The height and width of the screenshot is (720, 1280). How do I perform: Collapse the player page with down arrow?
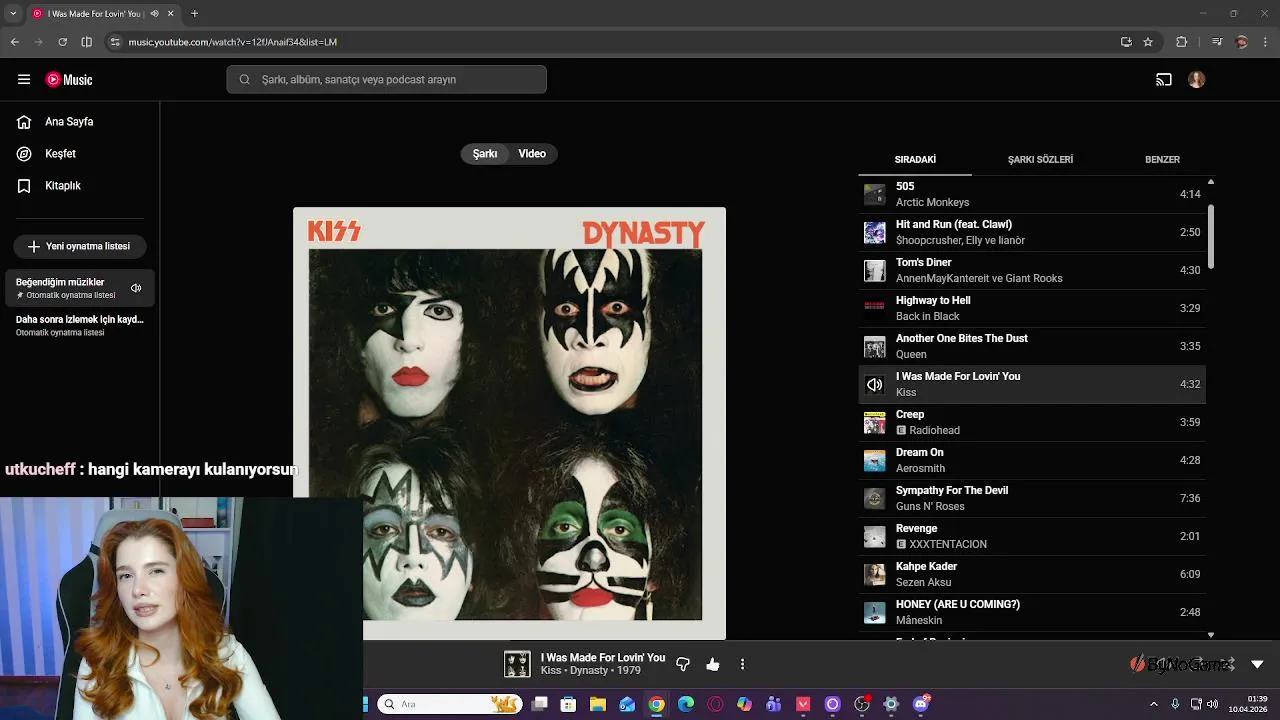(x=1257, y=664)
